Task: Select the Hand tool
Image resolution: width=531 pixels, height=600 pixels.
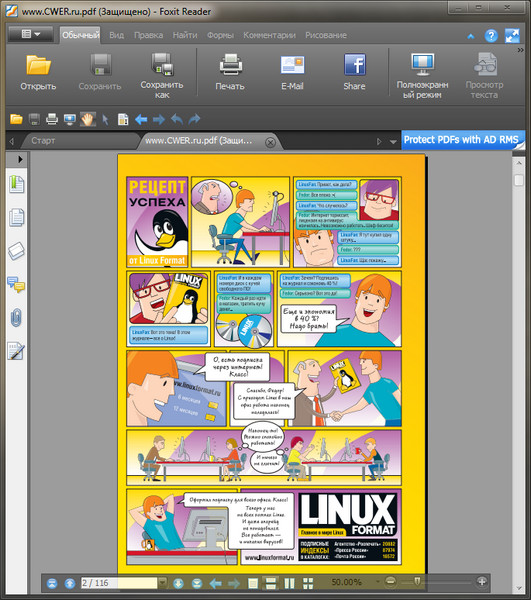Action: pos(88,119)
